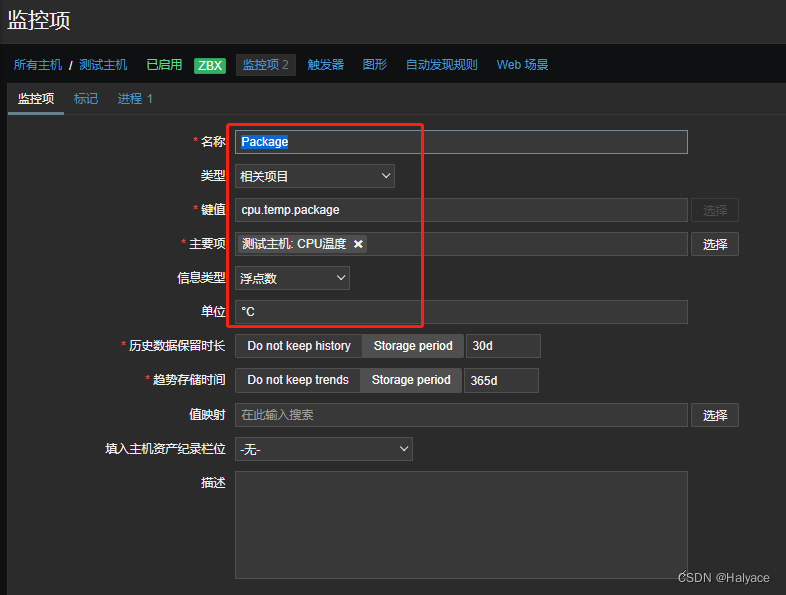Open the 类型 dropdown showing 相关项目
The width and height of the screenshot is (786, 595).
click(314, 176)
